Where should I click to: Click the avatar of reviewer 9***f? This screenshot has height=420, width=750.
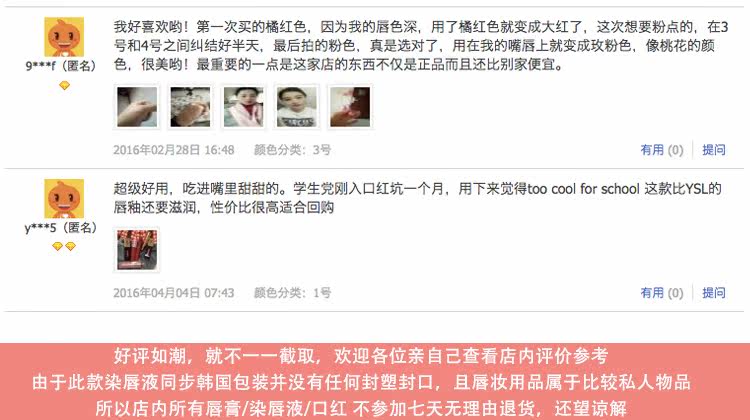64,37
